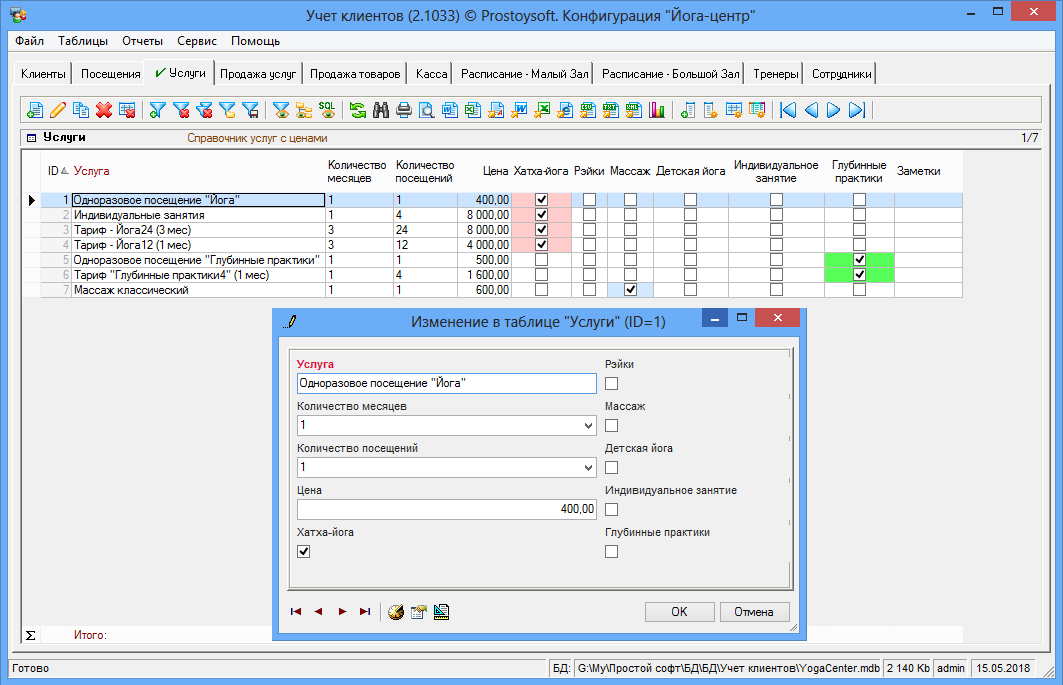The image size is (1063, 685).
Task: Open the Количество месяцев dropdown
Action: click(588, 426)
